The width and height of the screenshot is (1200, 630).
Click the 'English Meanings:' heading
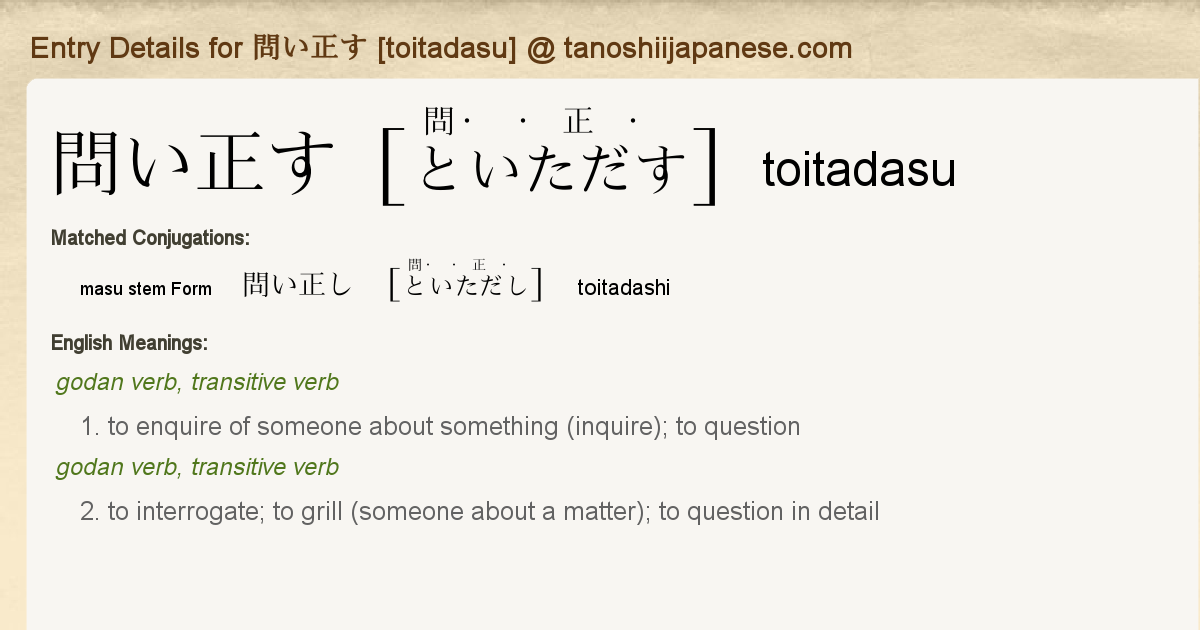tap(129, 343)
